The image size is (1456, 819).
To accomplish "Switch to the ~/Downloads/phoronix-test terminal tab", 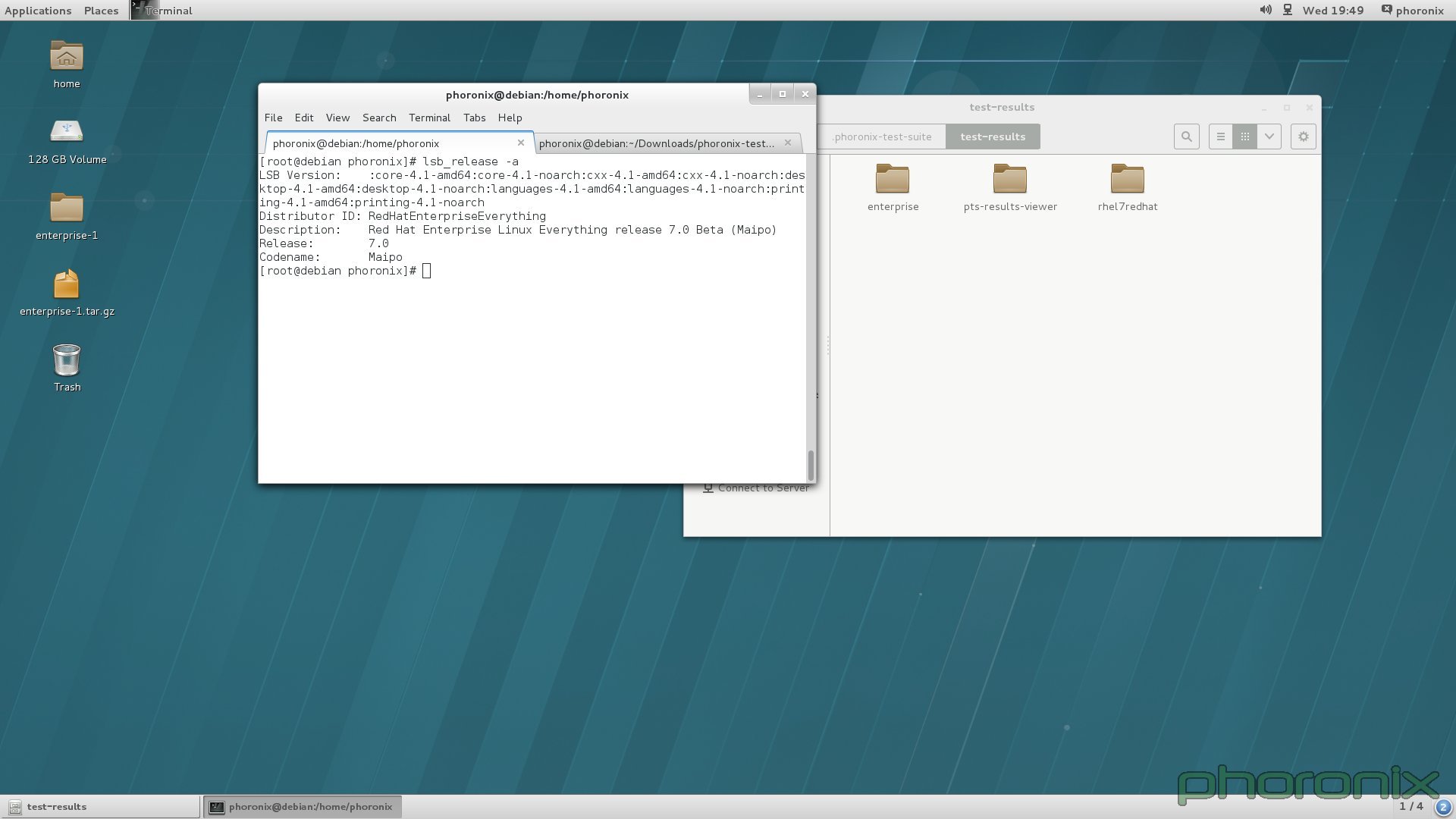I will (667, 143).
